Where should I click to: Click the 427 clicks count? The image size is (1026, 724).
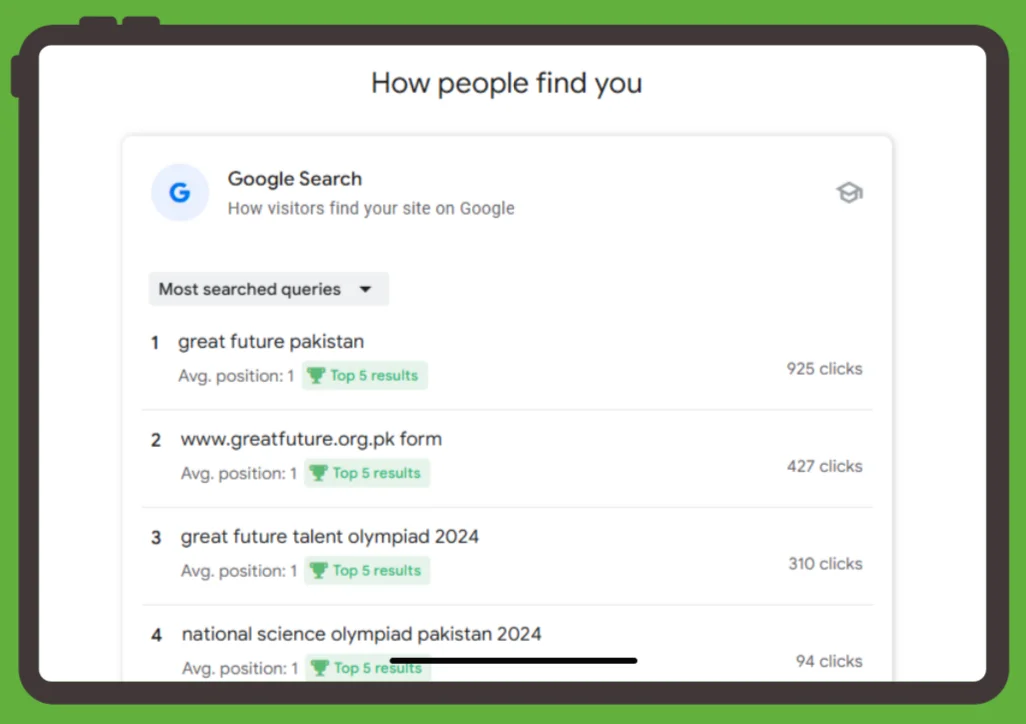(x=824, y=466)
